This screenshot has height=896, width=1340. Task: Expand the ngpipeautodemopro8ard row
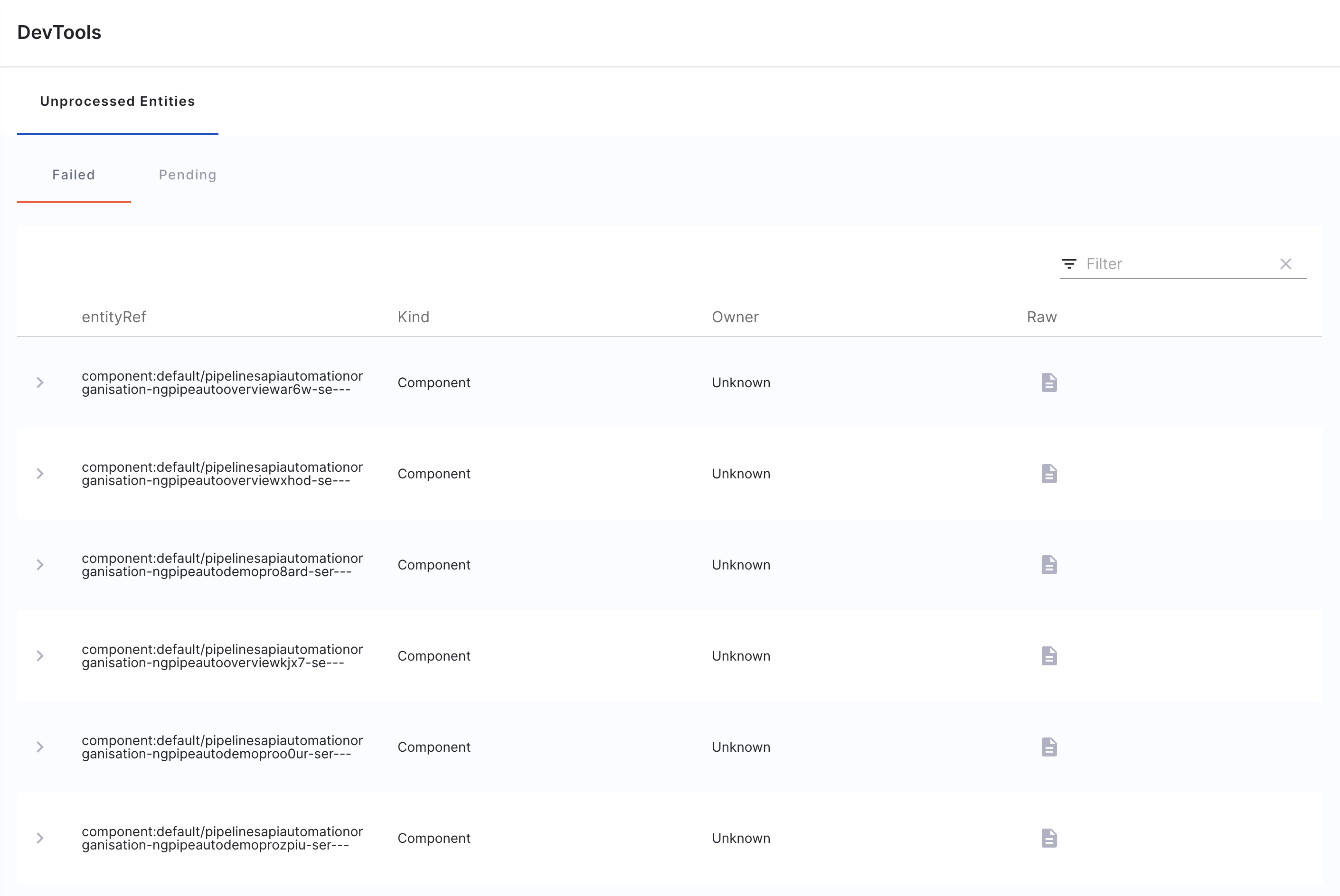40,565
